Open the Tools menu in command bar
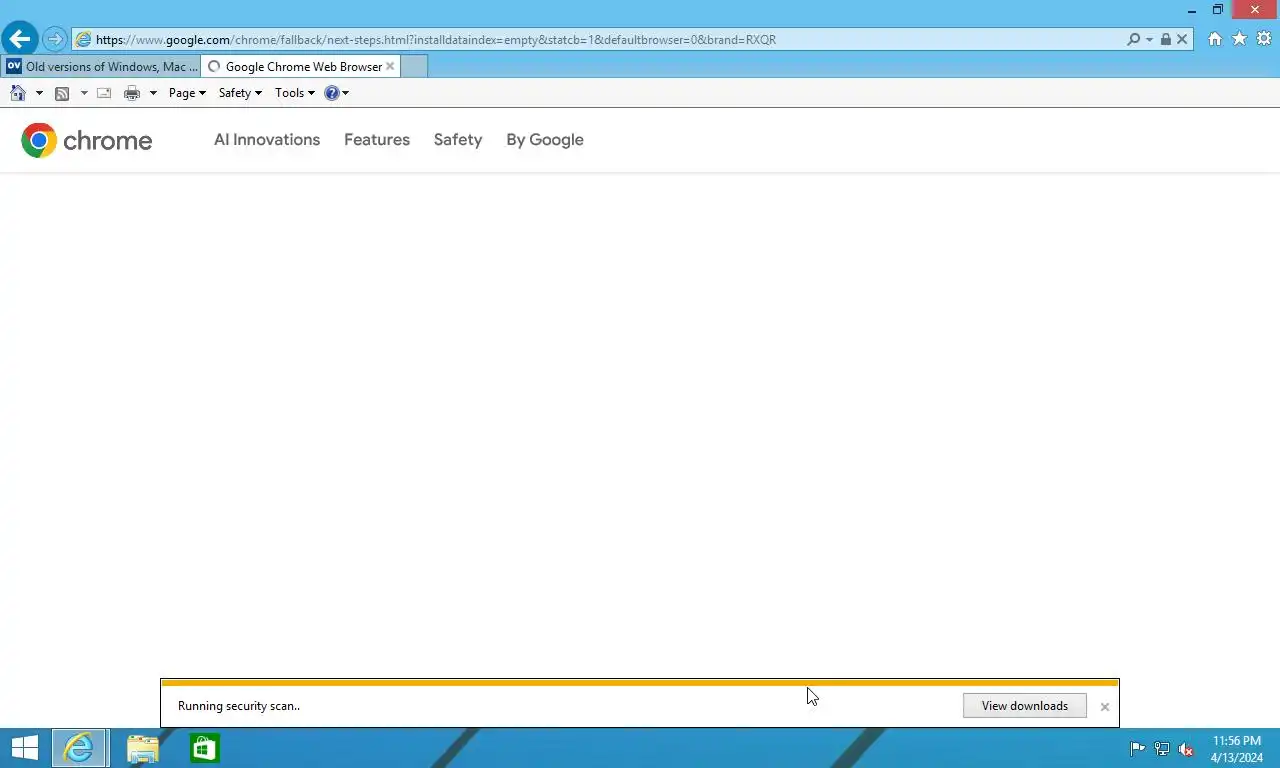 click(295, 93)
